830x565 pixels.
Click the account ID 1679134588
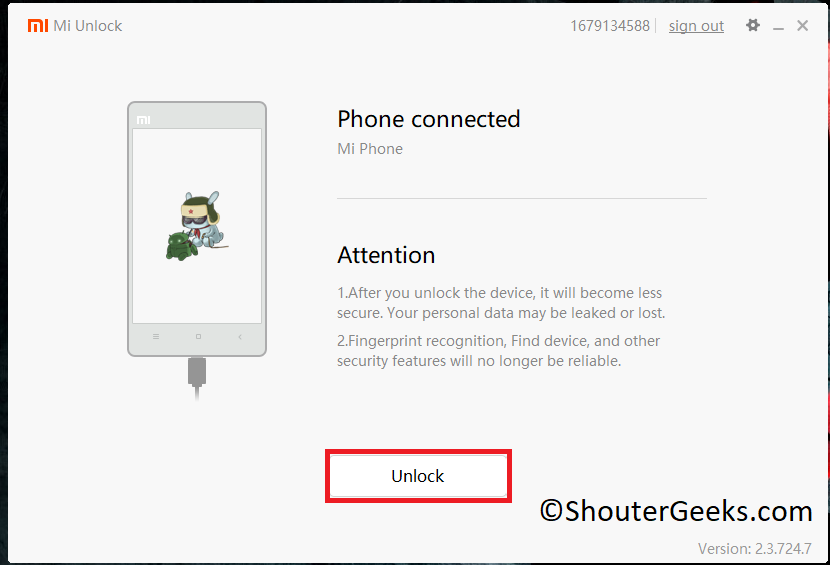[x=610, y=26]
